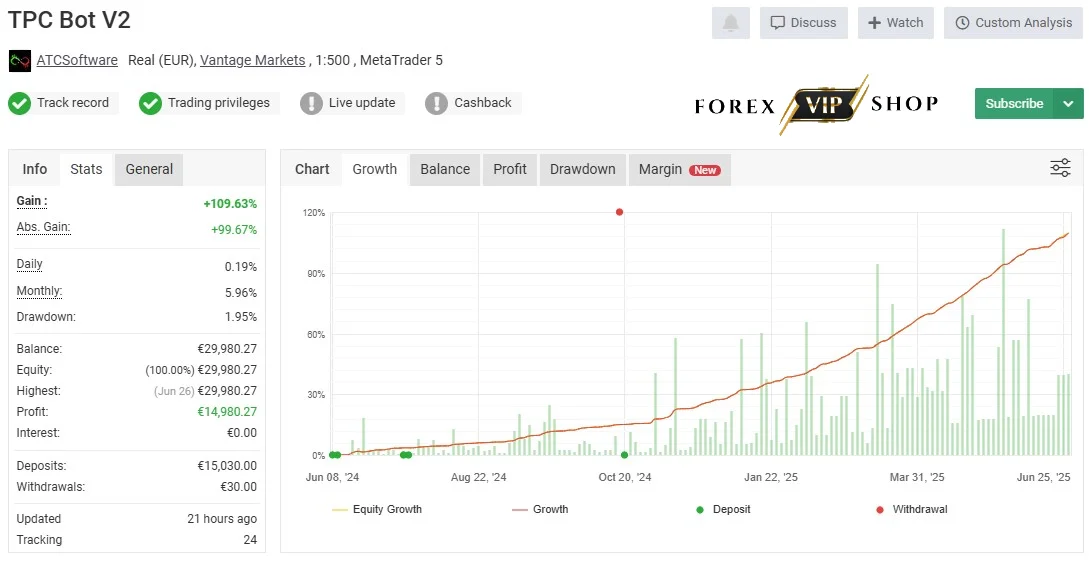Image resolution: width=1089 pixels, height=564 pixels.
Task: Click the 1.95% drawdown value
Action: pyautogui.click(x=240, y=317)
